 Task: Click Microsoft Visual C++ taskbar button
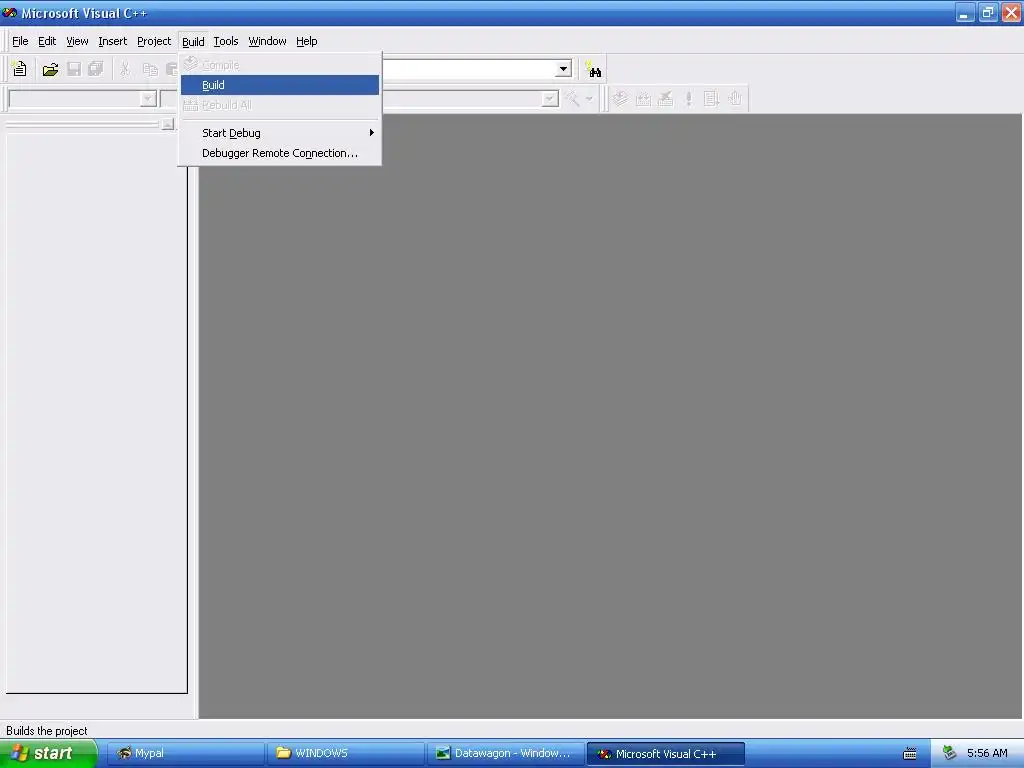pos(665,753)
